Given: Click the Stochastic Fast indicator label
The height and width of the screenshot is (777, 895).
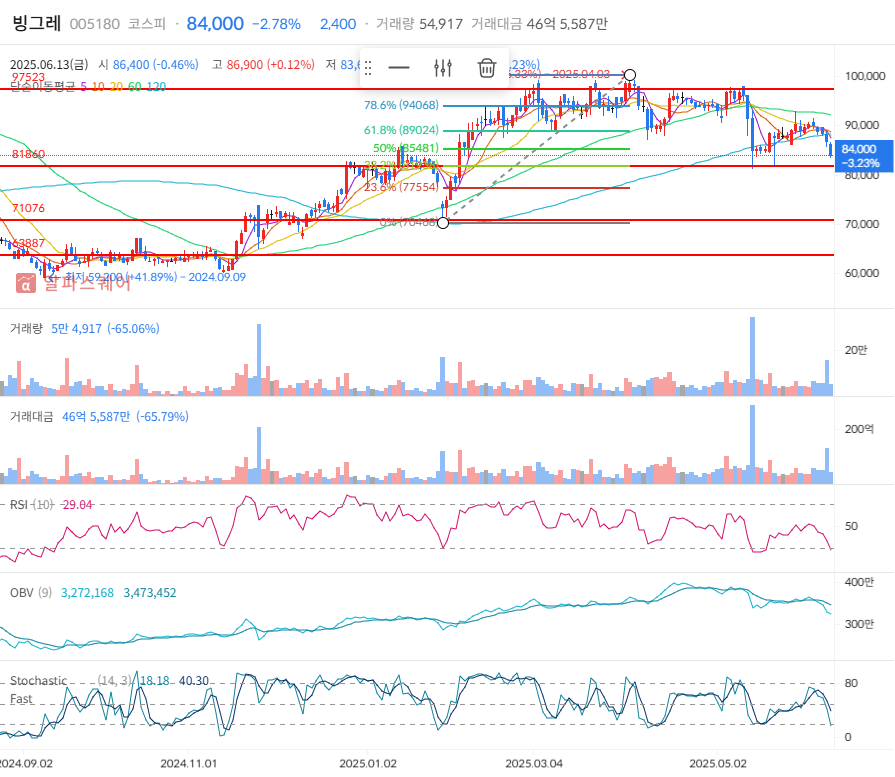Looking at the screenshot, I should tap(38, 690).
